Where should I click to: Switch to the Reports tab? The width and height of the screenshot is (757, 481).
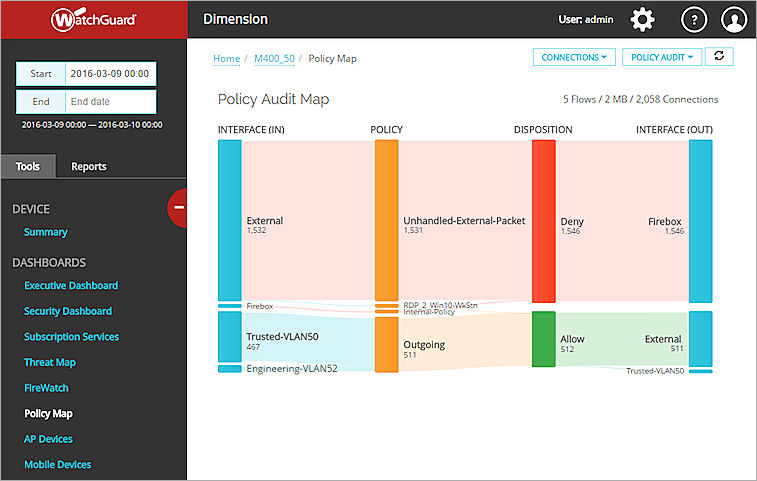[x=88, y=166]
